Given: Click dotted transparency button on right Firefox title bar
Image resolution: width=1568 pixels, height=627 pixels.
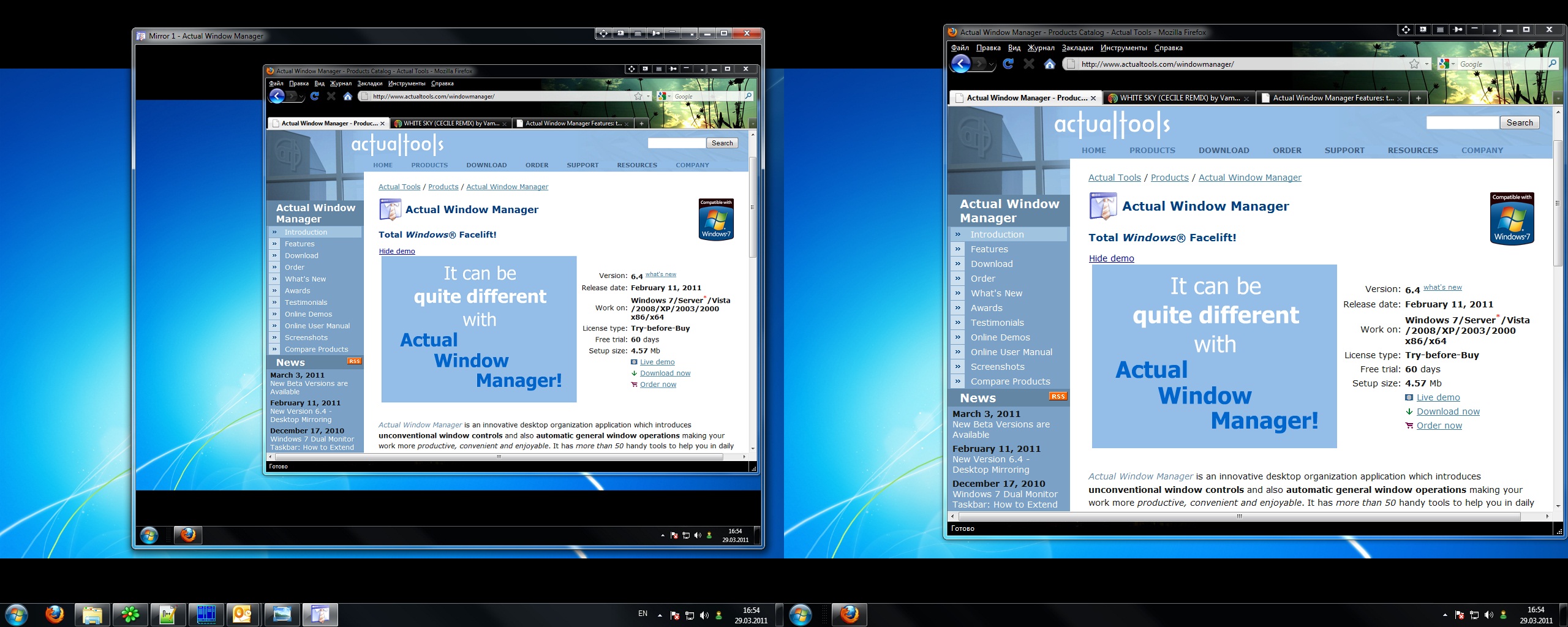Looking at the screenshot, I should tap(1441, 29).
